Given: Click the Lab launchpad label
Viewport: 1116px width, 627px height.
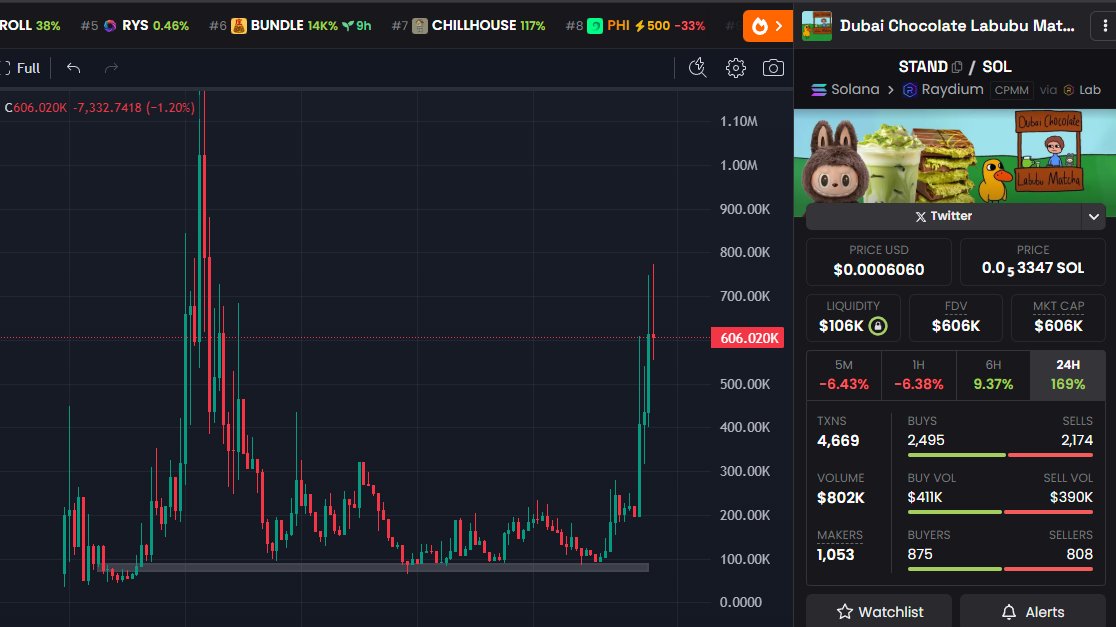Looking at the screenshot, I should coord(1082,90).
